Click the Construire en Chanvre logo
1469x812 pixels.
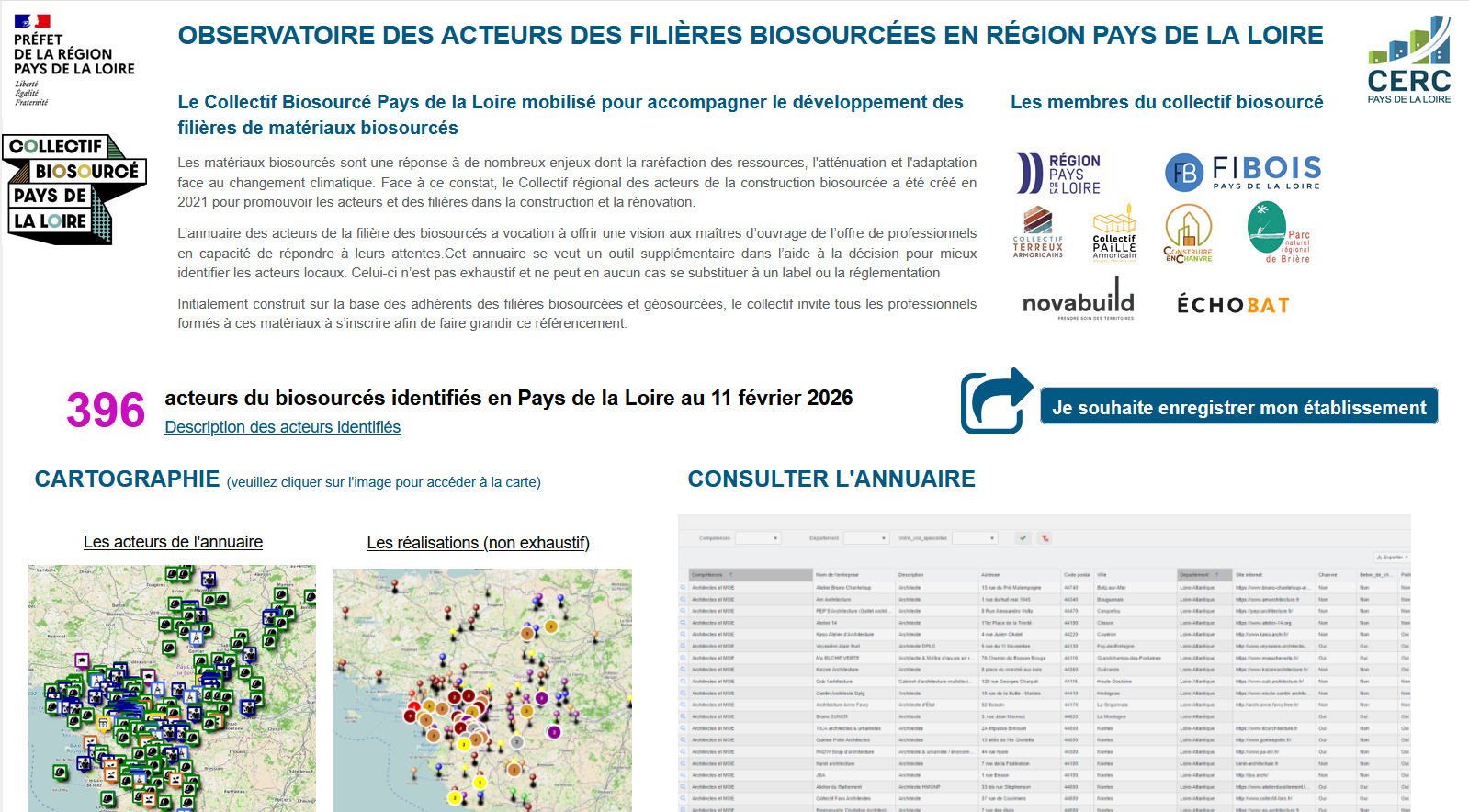[x=1188, y=233]
